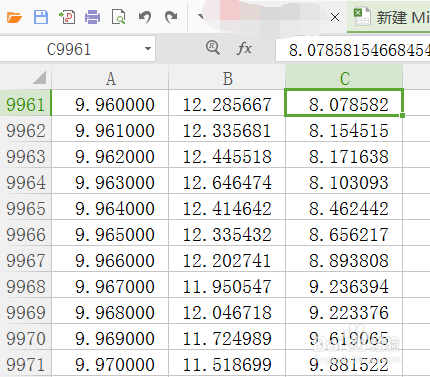The width and height of the screenshot is (430, 377).
Task: Select row header 9962
Action: tap(26, 130)
